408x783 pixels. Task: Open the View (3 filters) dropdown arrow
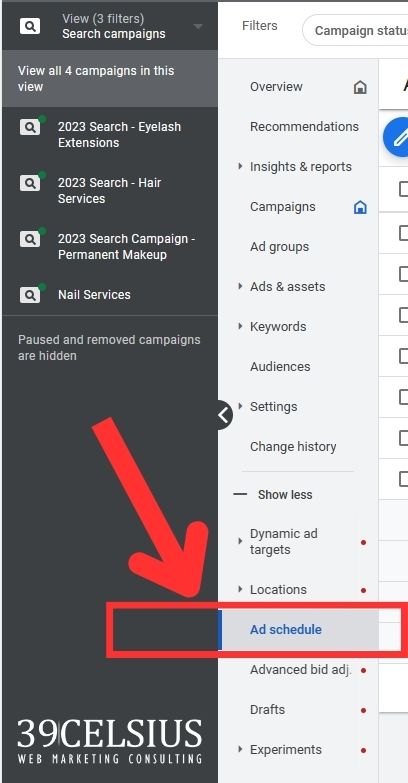(198, 26)
